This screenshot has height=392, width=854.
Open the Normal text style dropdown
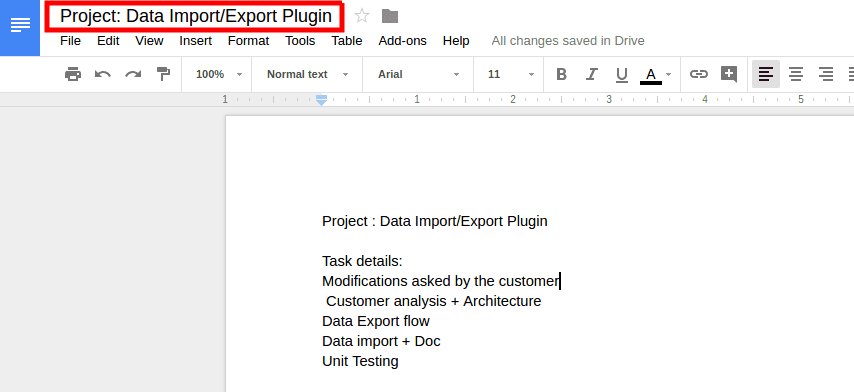[x=307, y=74]
